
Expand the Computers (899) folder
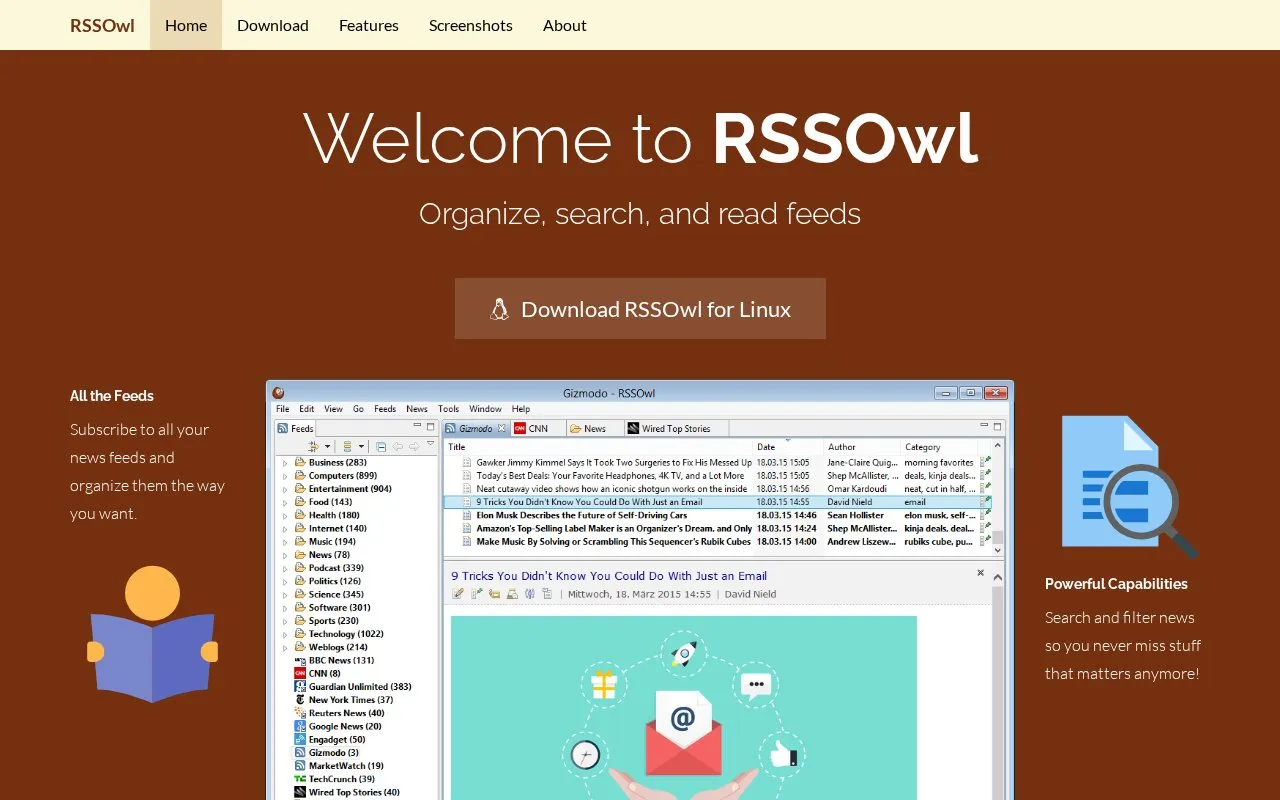pyautogui.click(x=284, y=476)
